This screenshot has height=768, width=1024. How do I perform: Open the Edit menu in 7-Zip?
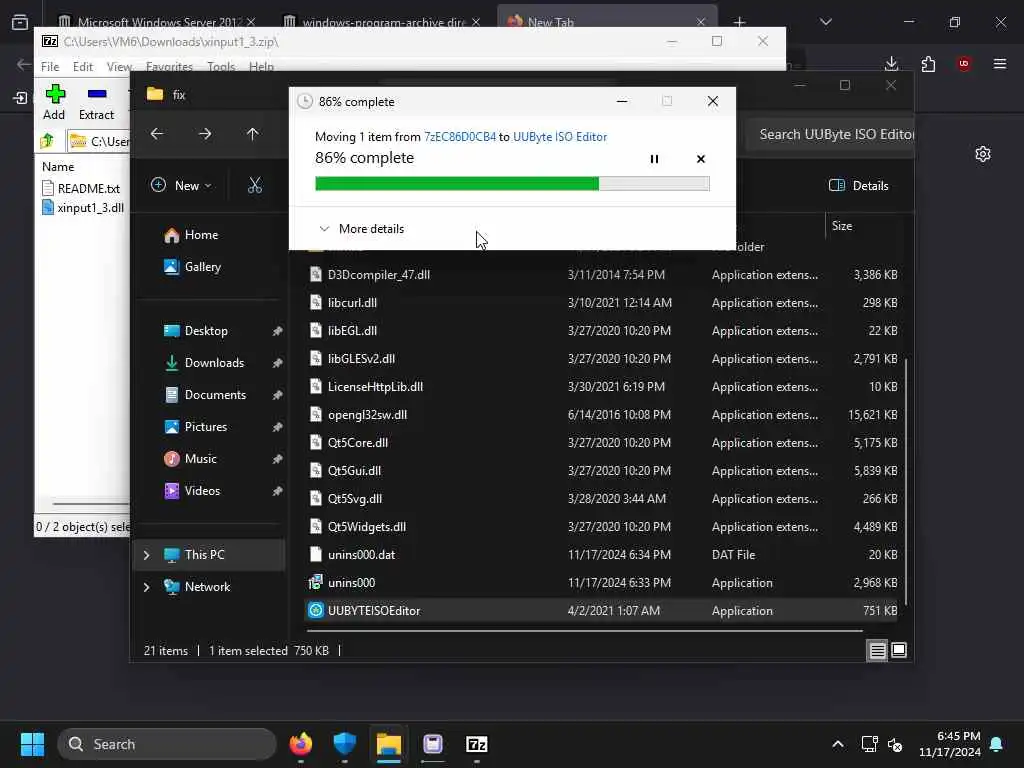pos(82,67)
